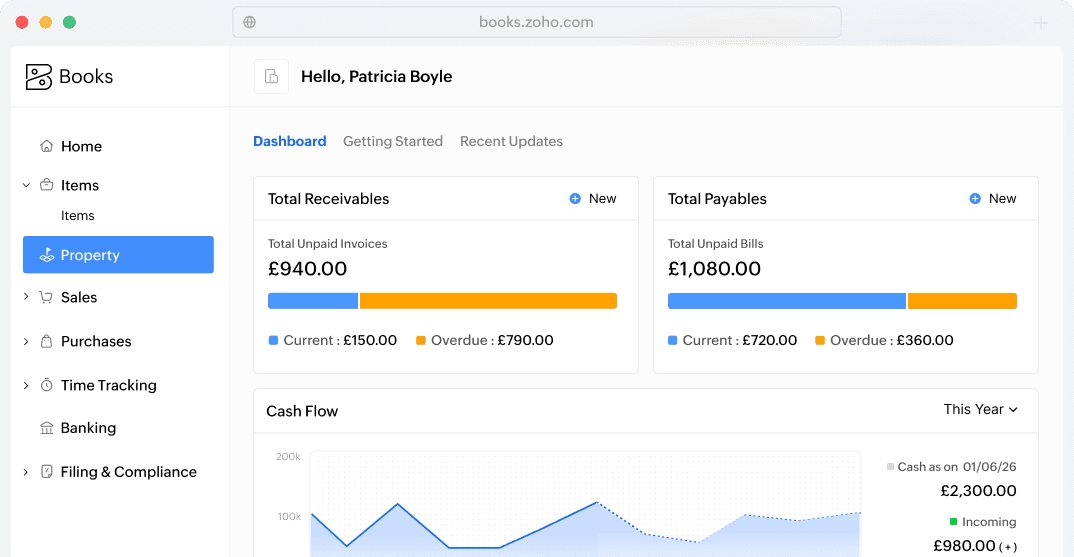Click the receivables Current blue legend square
Image resolution: width=1074 pixels, height=557 pixels.
pyautogui.click(x=273, y=341)
